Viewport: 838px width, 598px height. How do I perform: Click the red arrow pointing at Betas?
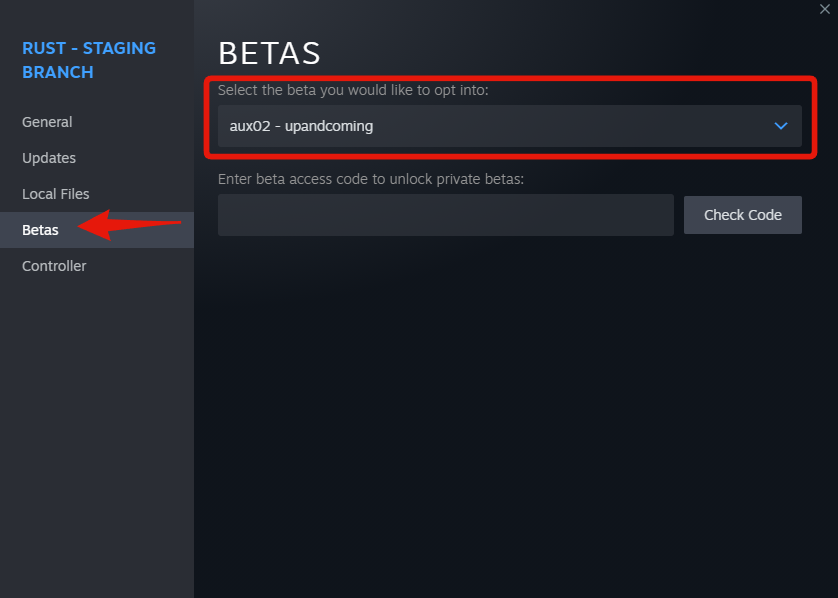coord(129,224)
